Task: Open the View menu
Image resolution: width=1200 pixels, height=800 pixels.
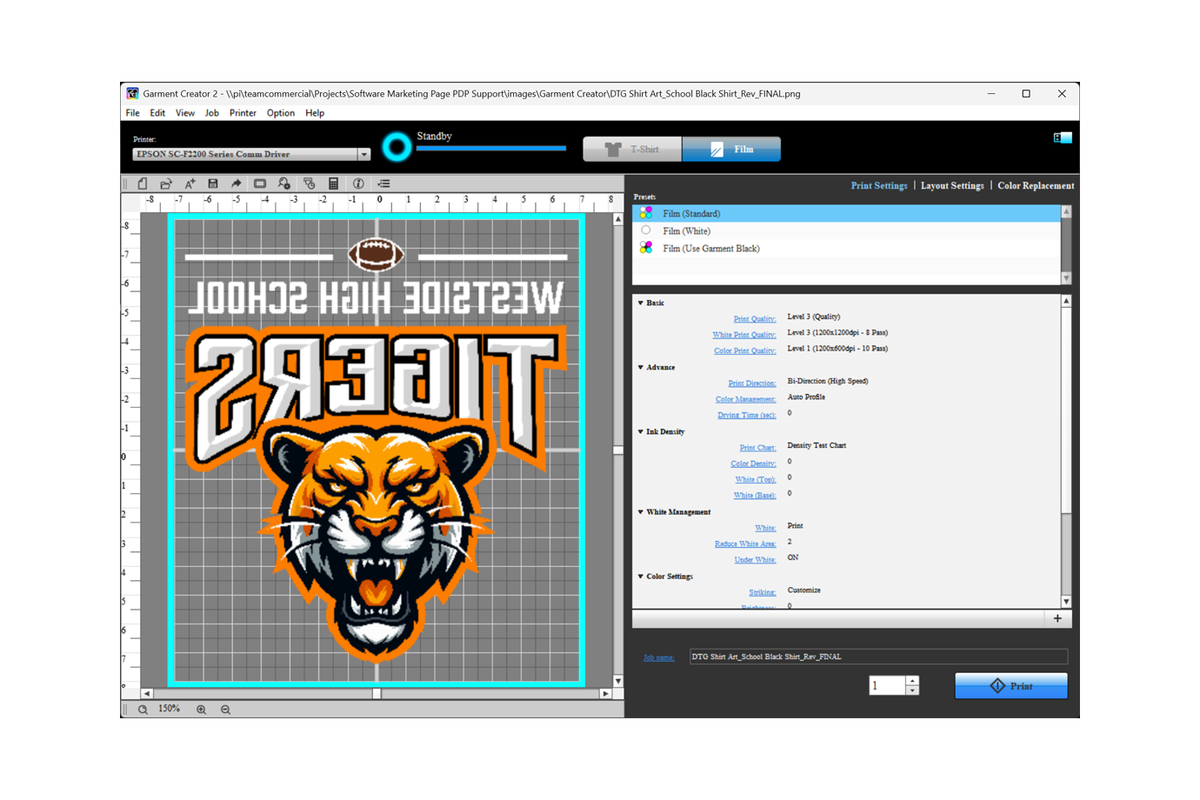Action: (185, 113)
